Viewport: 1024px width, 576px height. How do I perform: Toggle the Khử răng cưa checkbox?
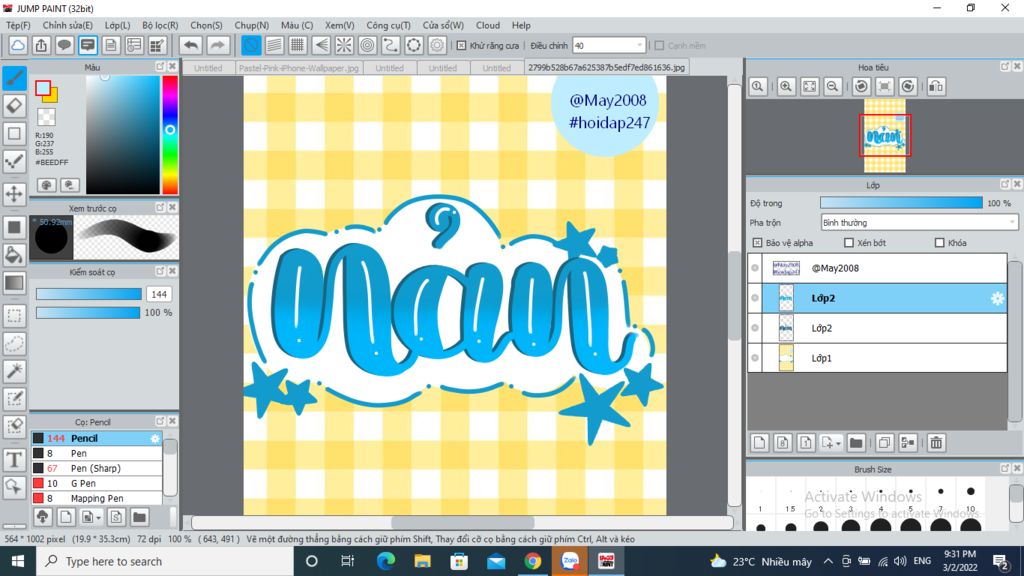[462, 46]
